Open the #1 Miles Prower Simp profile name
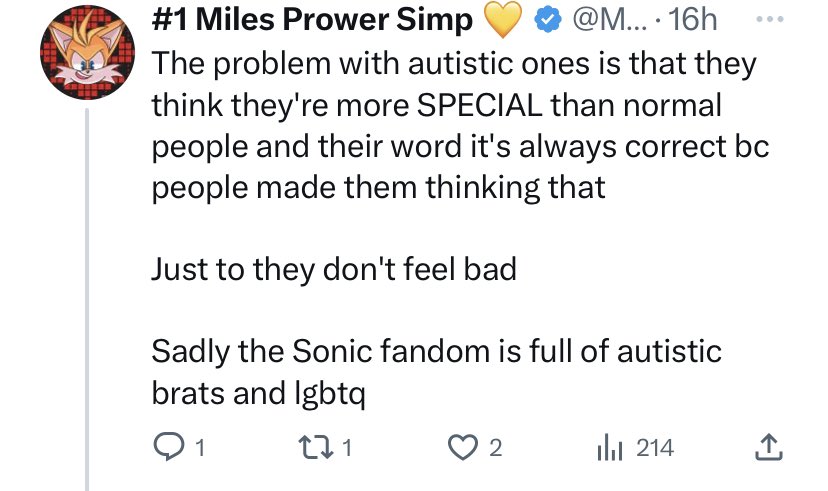Viewport: 828px width, 491px height. coord(312,20)
